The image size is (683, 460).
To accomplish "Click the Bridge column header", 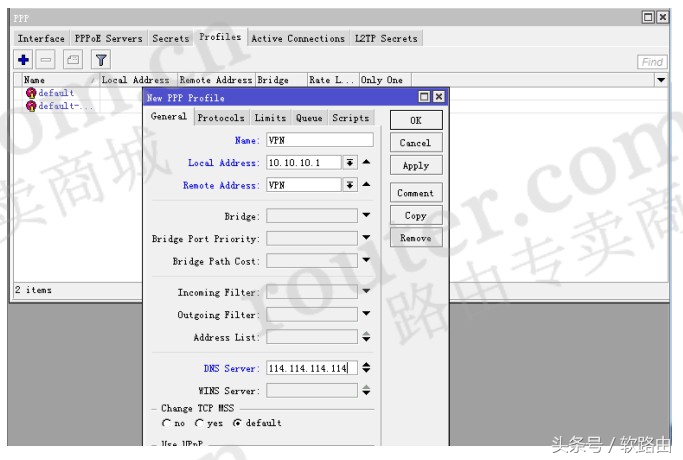I will coord(281,80).
